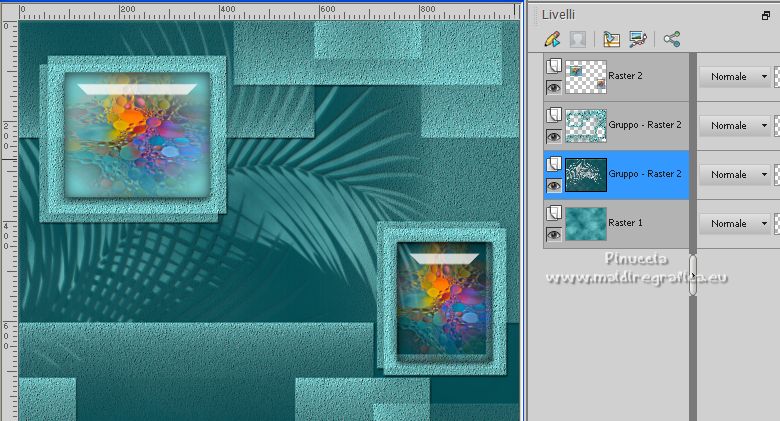Select the Raster 1 layer thumbnail
This screenshot has width=780, height=421.
[586, 224]
